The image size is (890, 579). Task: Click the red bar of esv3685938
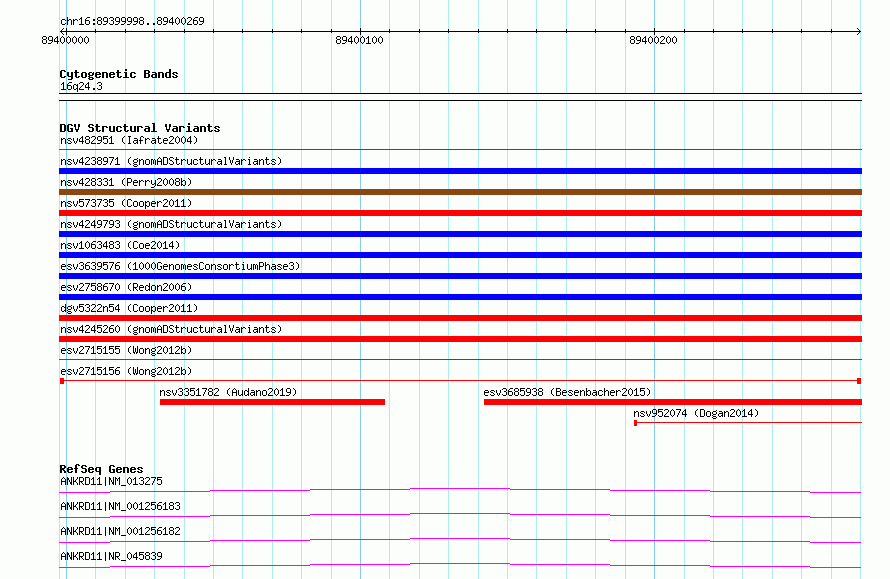[673, 402]
